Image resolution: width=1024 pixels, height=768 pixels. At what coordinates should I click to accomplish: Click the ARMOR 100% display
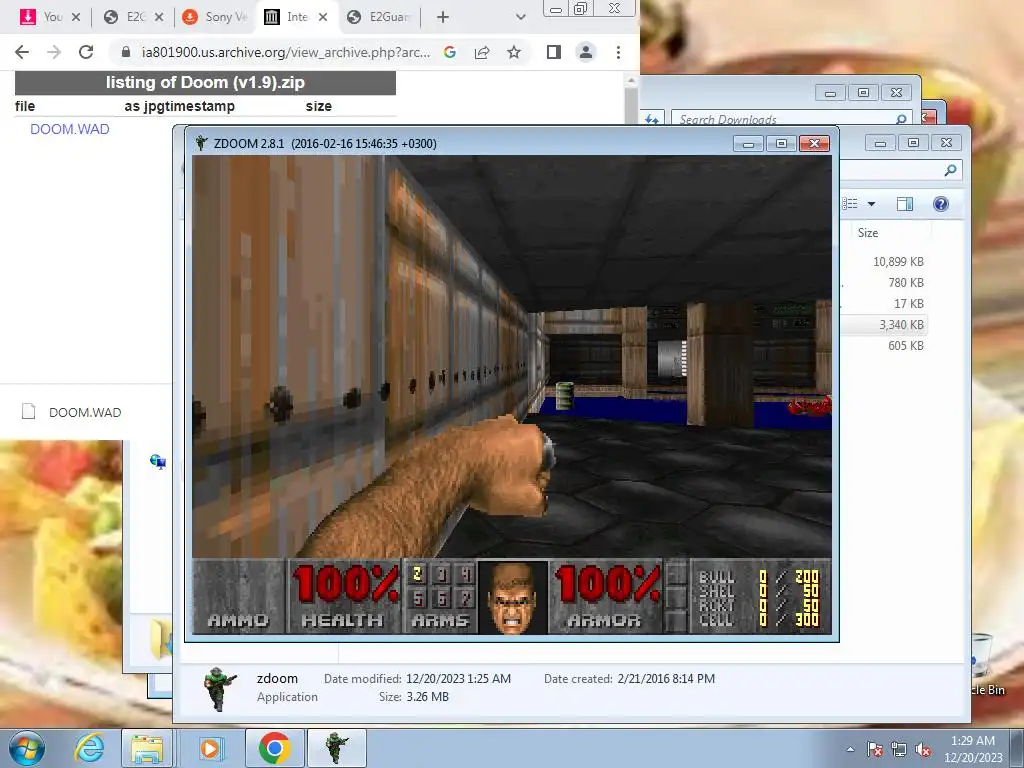(606, 597)
